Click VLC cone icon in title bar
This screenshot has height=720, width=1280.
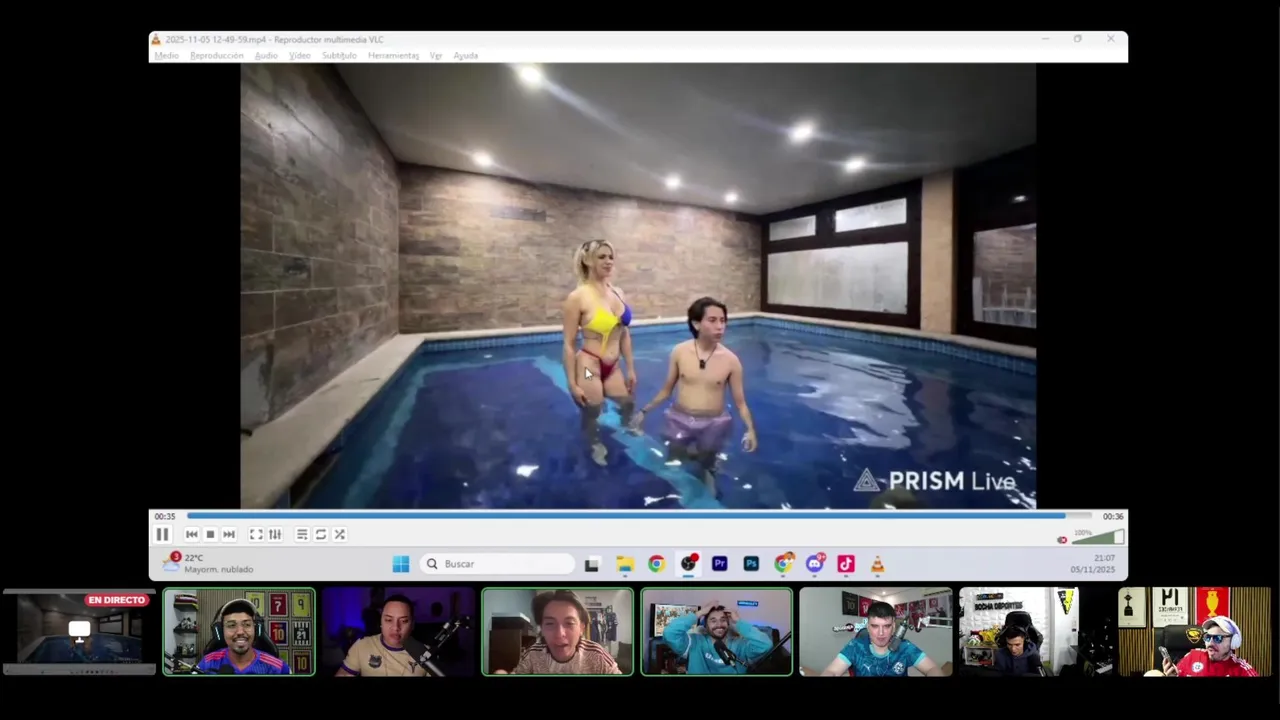[x=156, y=39]
